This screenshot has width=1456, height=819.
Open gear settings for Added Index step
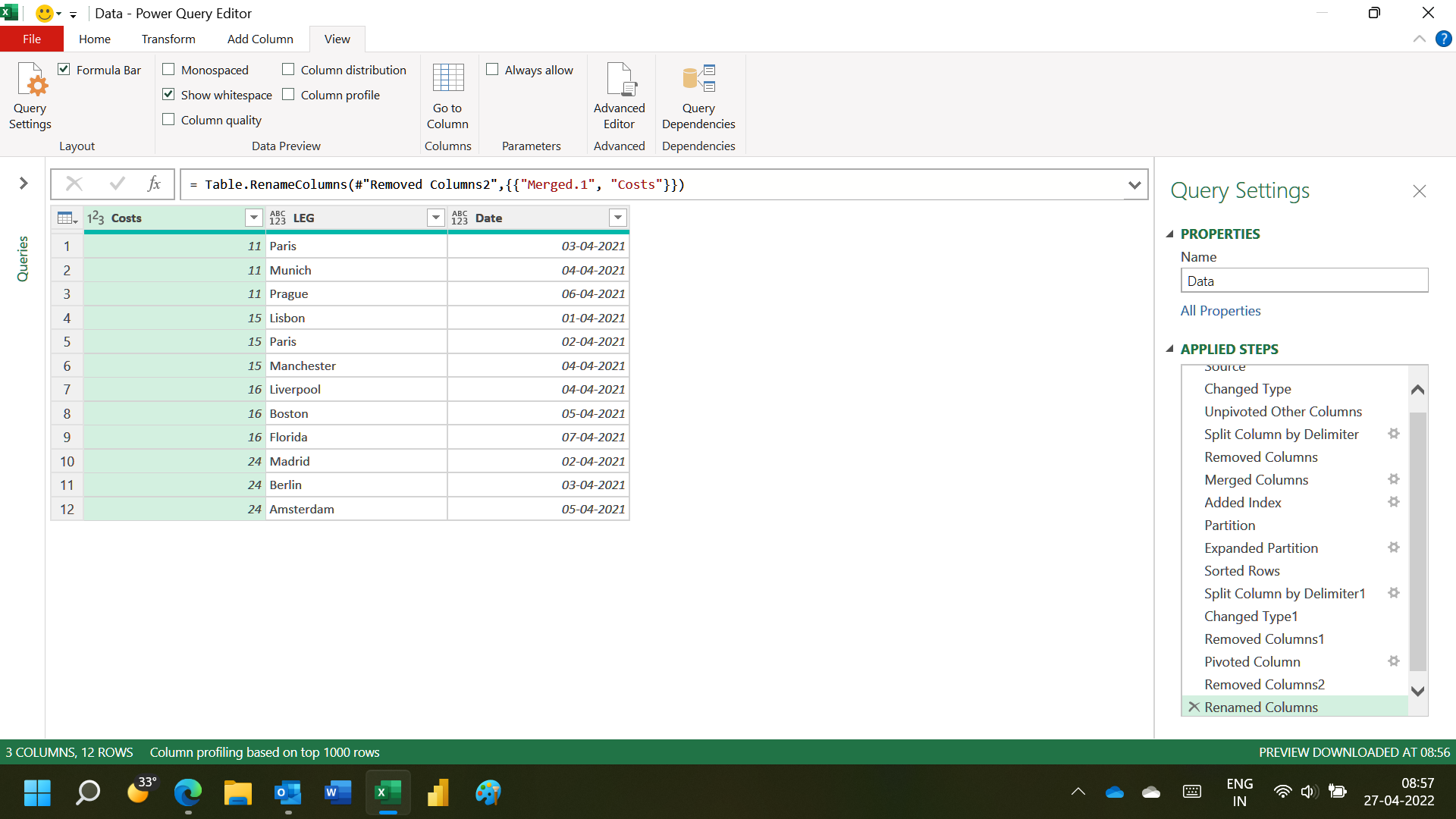pyautogui.click(x=1394, y=502)
